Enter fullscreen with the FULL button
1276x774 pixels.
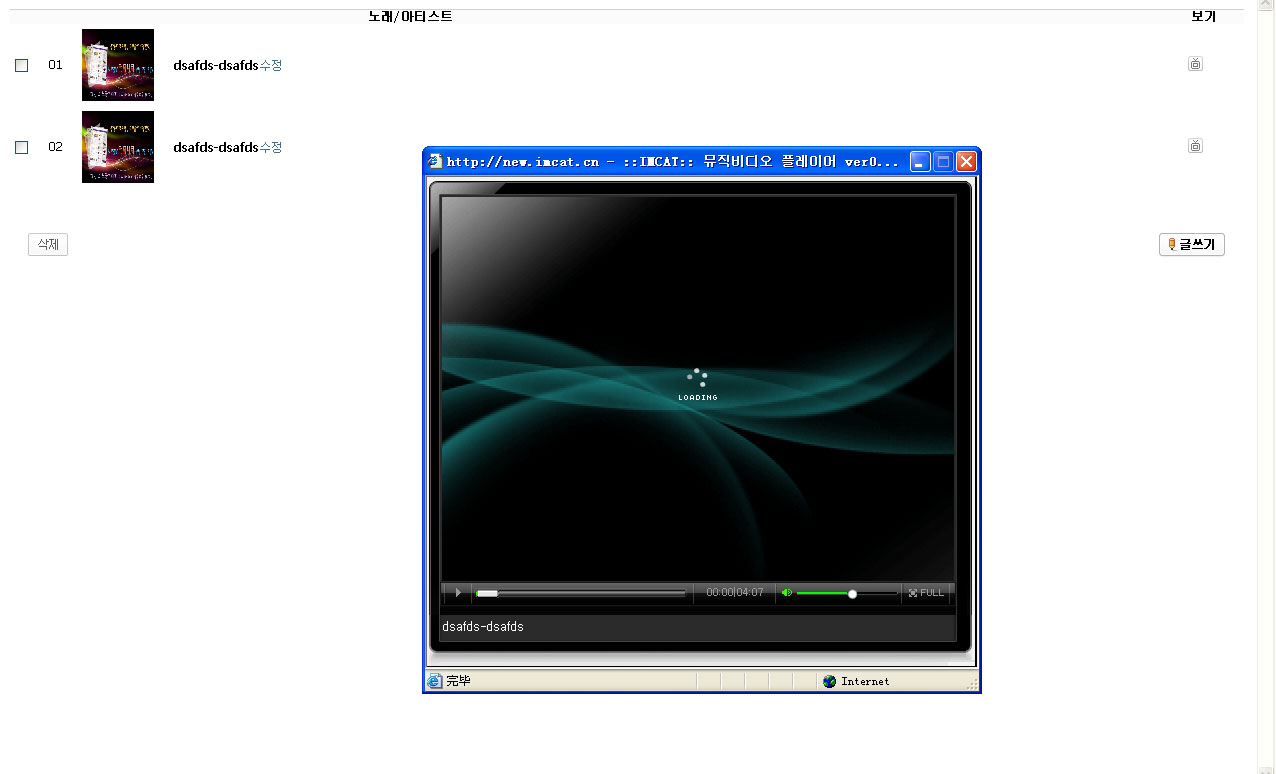point(926,593)
